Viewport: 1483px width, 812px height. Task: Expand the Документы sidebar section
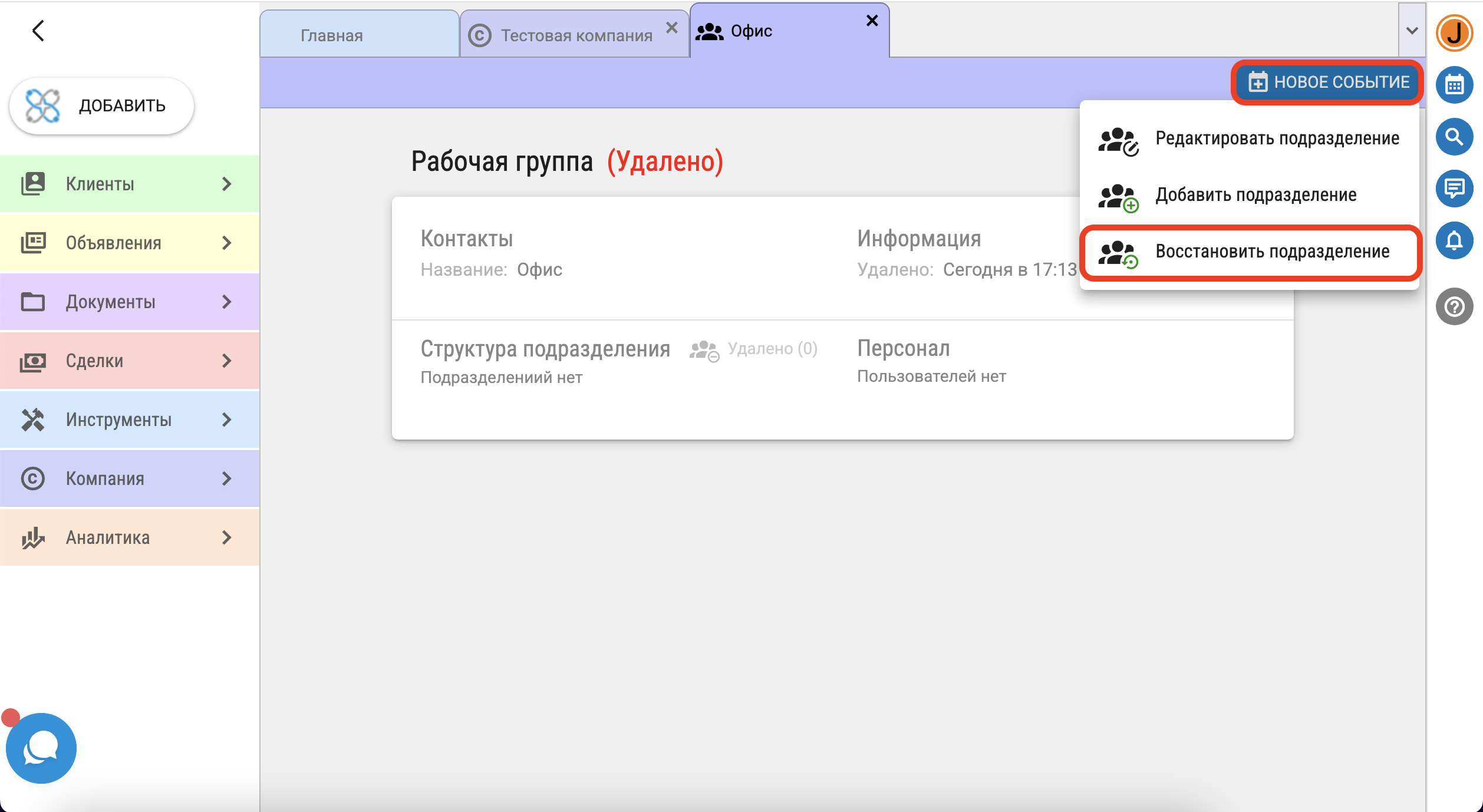click(130, 302)
